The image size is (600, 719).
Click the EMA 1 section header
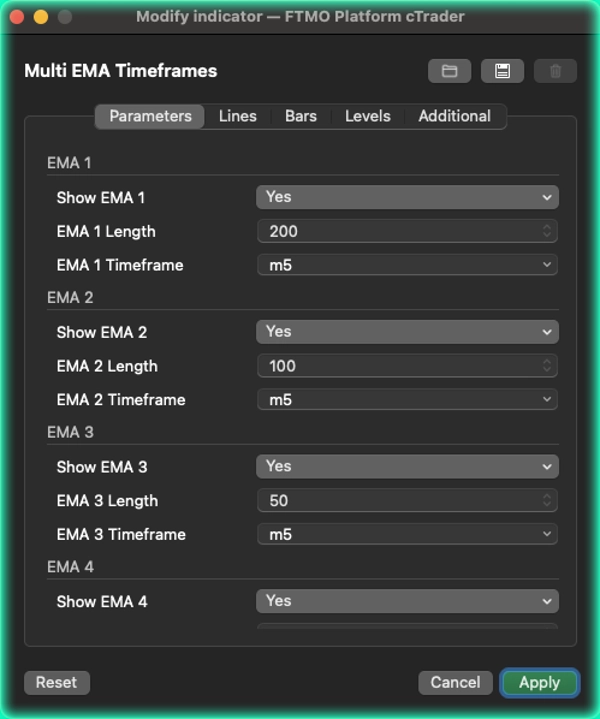(69, 163)
